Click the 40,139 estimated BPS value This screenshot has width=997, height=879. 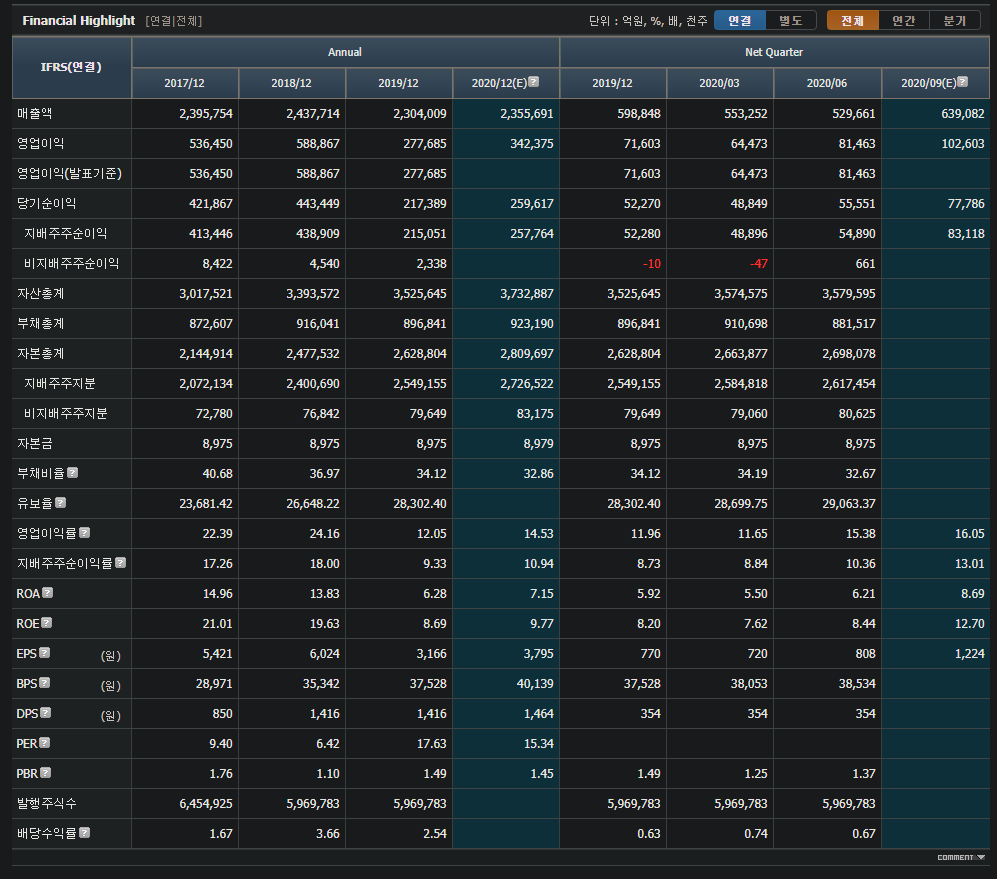[x=535, y=683]
